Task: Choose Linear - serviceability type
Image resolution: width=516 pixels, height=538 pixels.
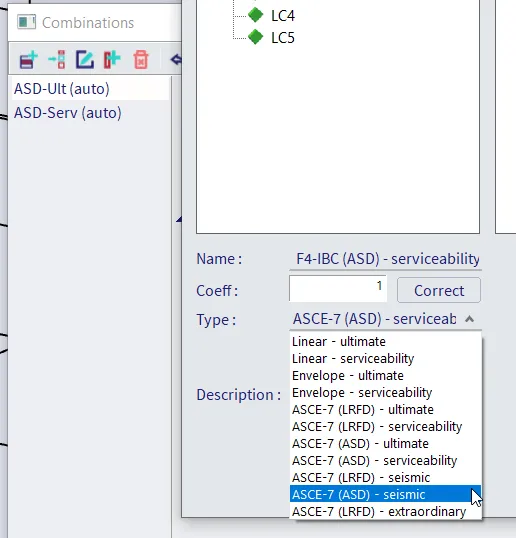Action: (386, 359)
